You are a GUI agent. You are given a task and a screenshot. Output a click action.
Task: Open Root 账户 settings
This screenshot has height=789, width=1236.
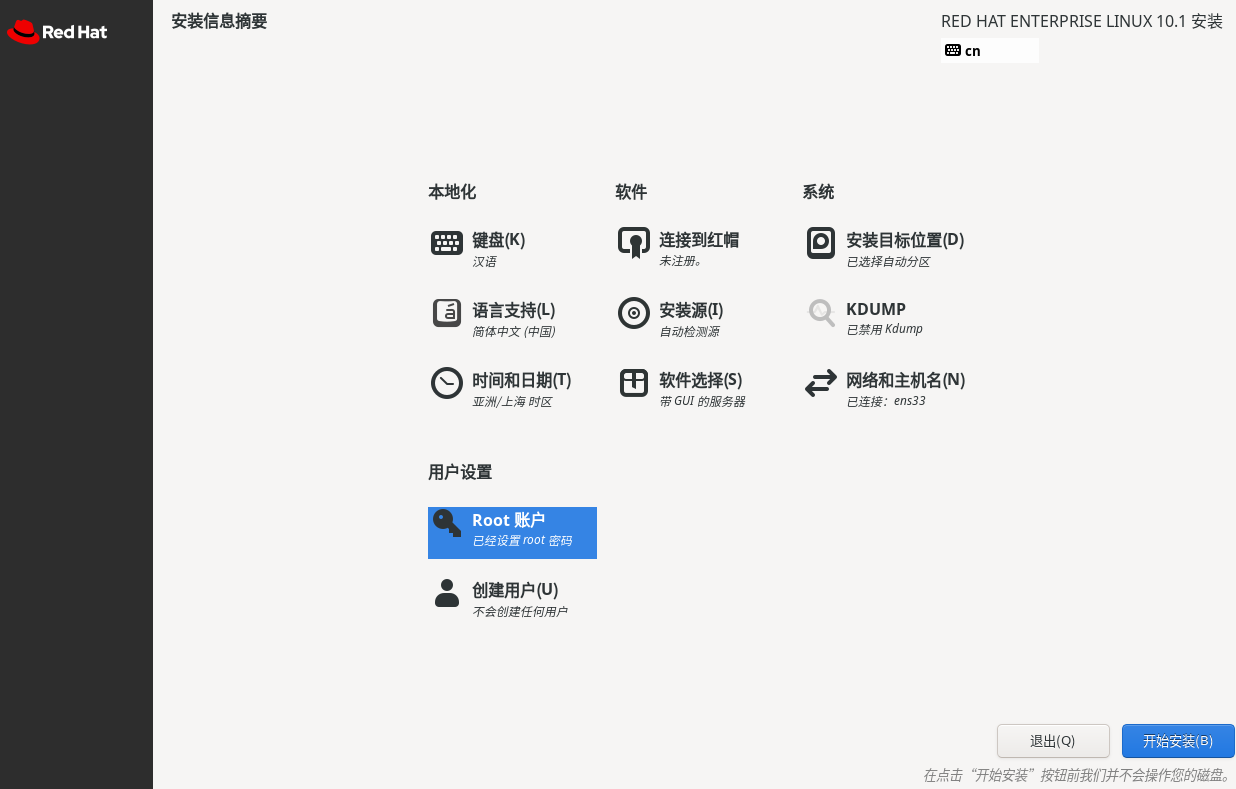[x=512, y=533]
